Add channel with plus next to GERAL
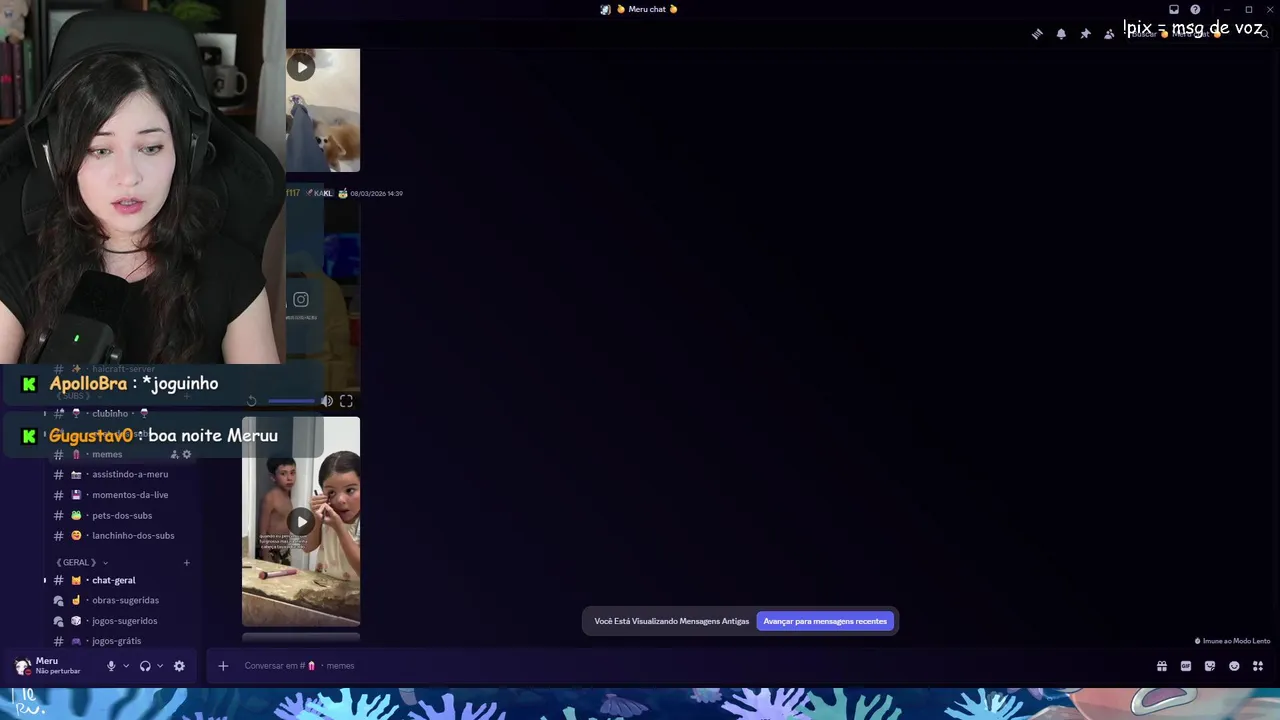 pos(186,563)
